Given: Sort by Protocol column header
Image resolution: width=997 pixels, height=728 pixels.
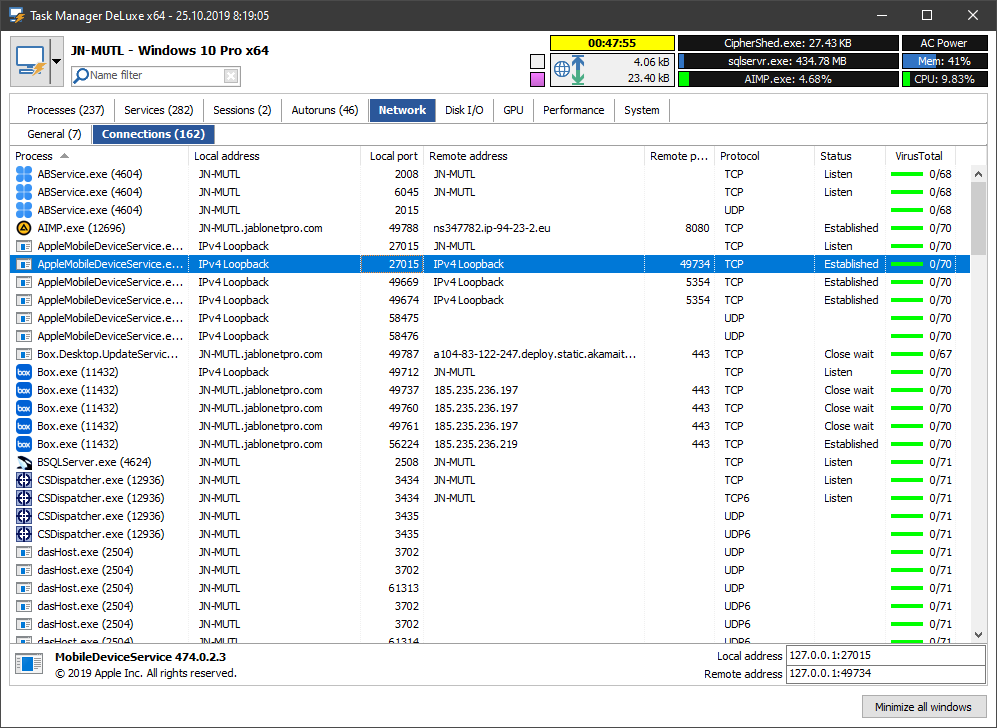Looking at the screenshot, I should tap(764, 156).
